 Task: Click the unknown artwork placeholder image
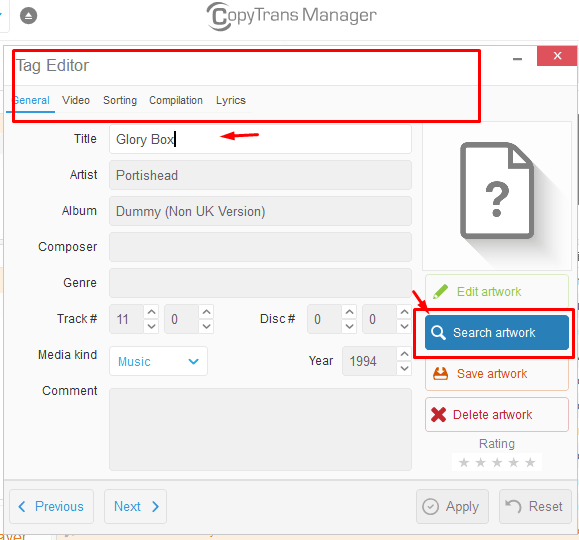tap(497, 196)
